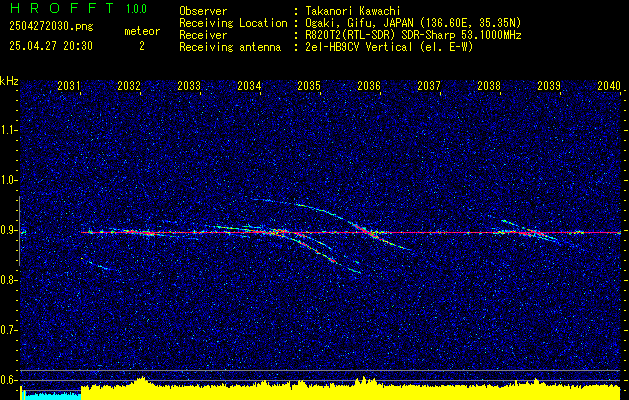Select observer name Takanori Kawachi

point(351,11)
